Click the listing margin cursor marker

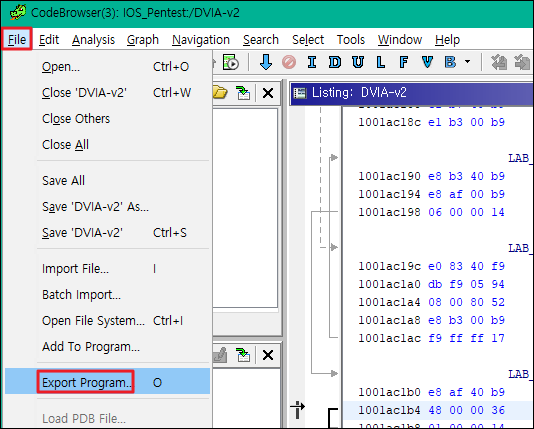(x=297, y=410)
